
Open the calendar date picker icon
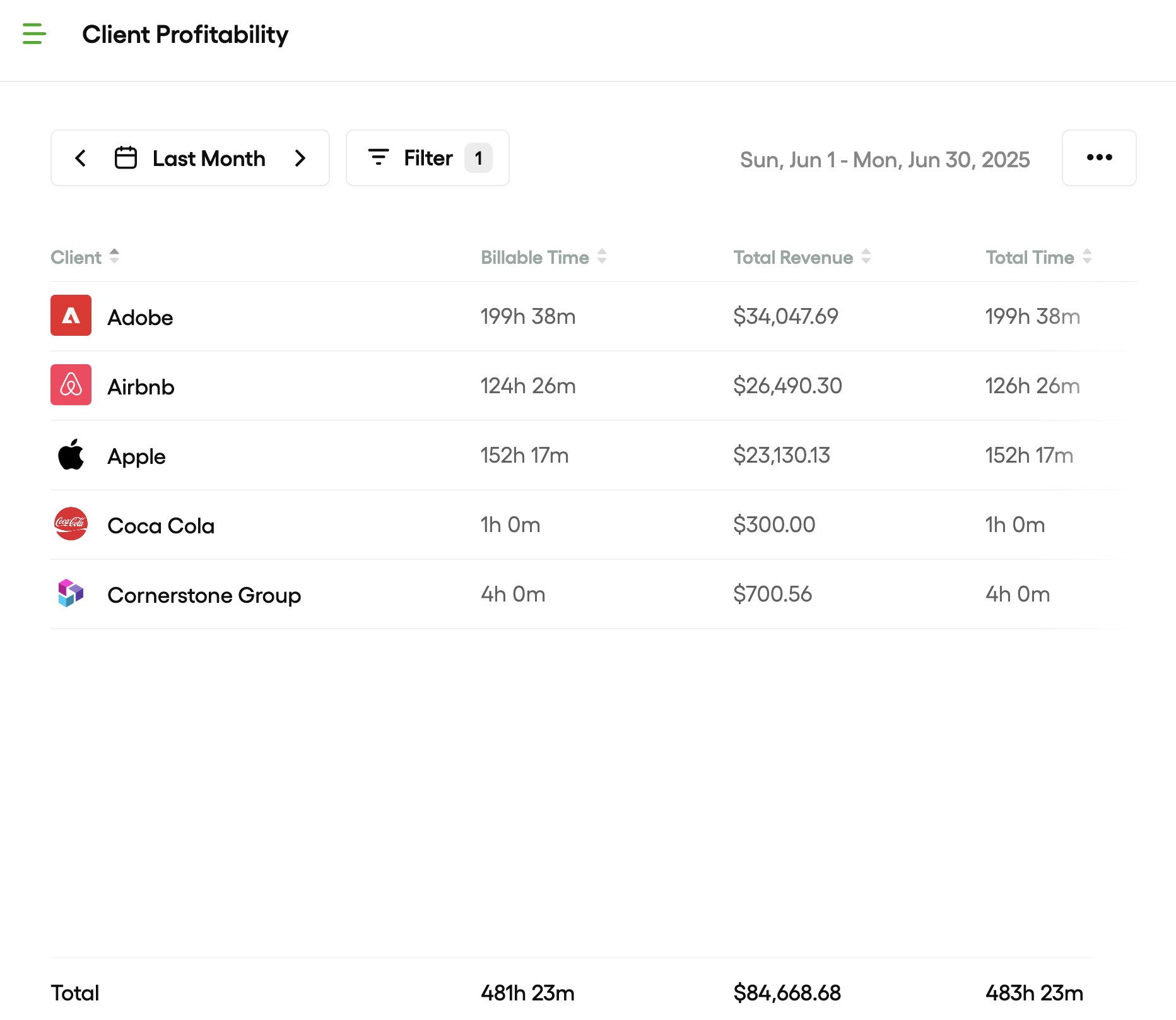126,158
